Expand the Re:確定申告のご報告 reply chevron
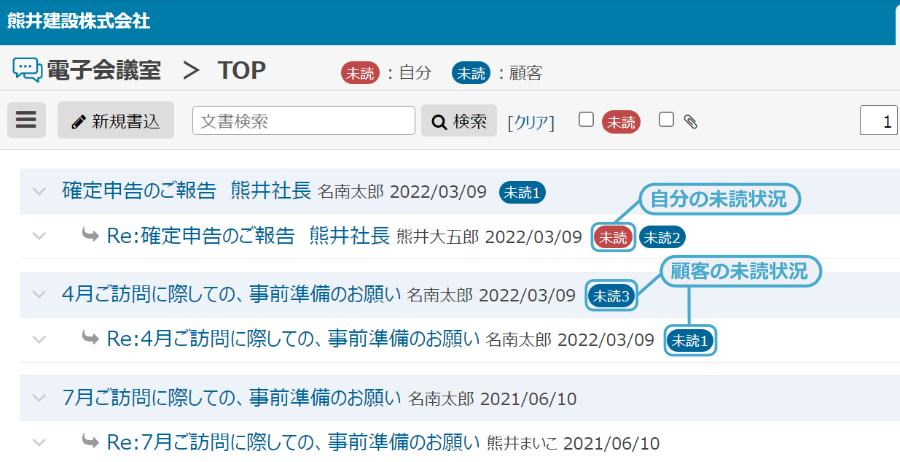900x462 pixels. click(x=39, y=237)
